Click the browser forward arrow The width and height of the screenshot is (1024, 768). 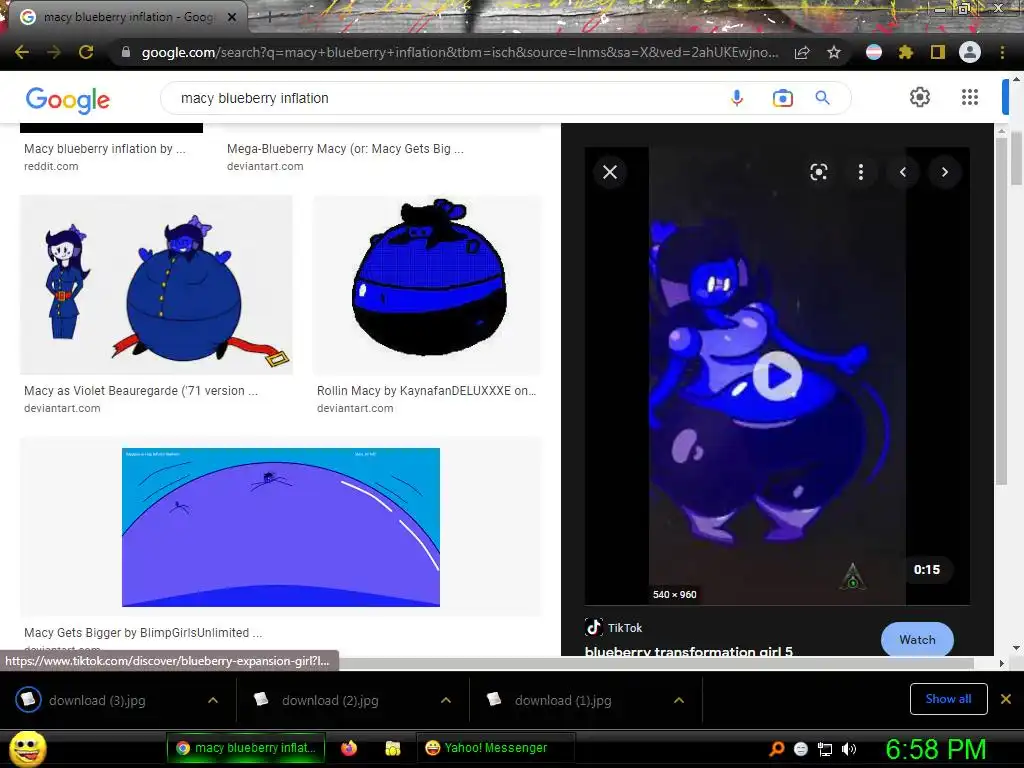point(54,52)
